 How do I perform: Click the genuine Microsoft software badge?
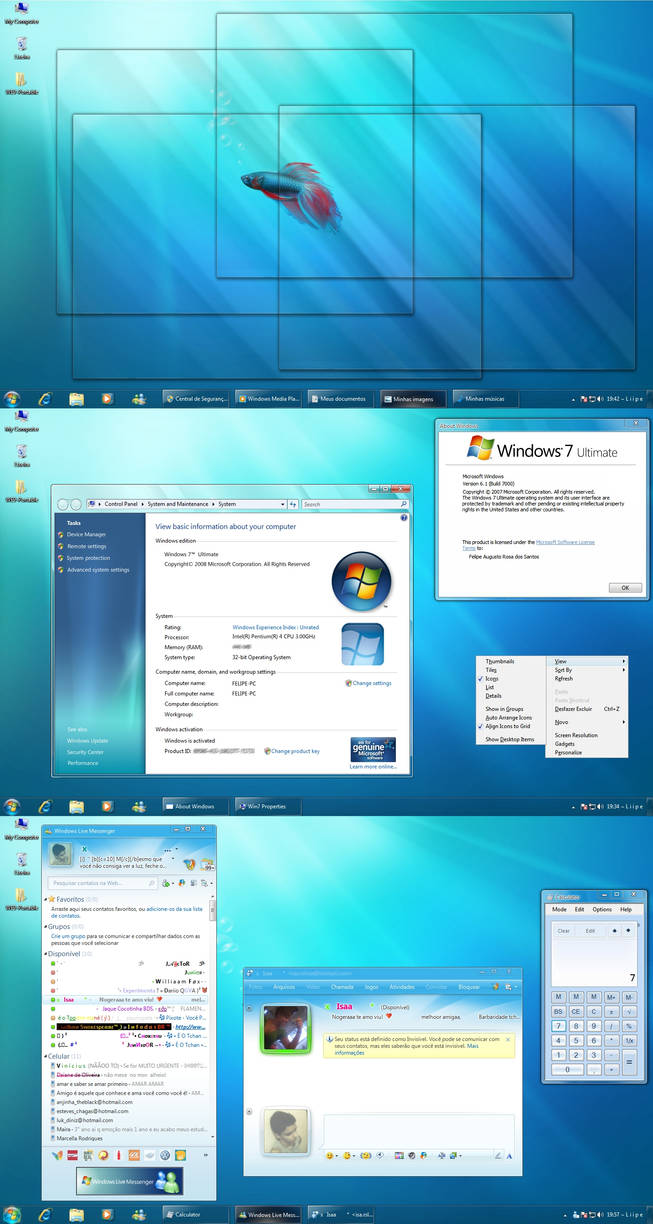click(x=372, y=750)
